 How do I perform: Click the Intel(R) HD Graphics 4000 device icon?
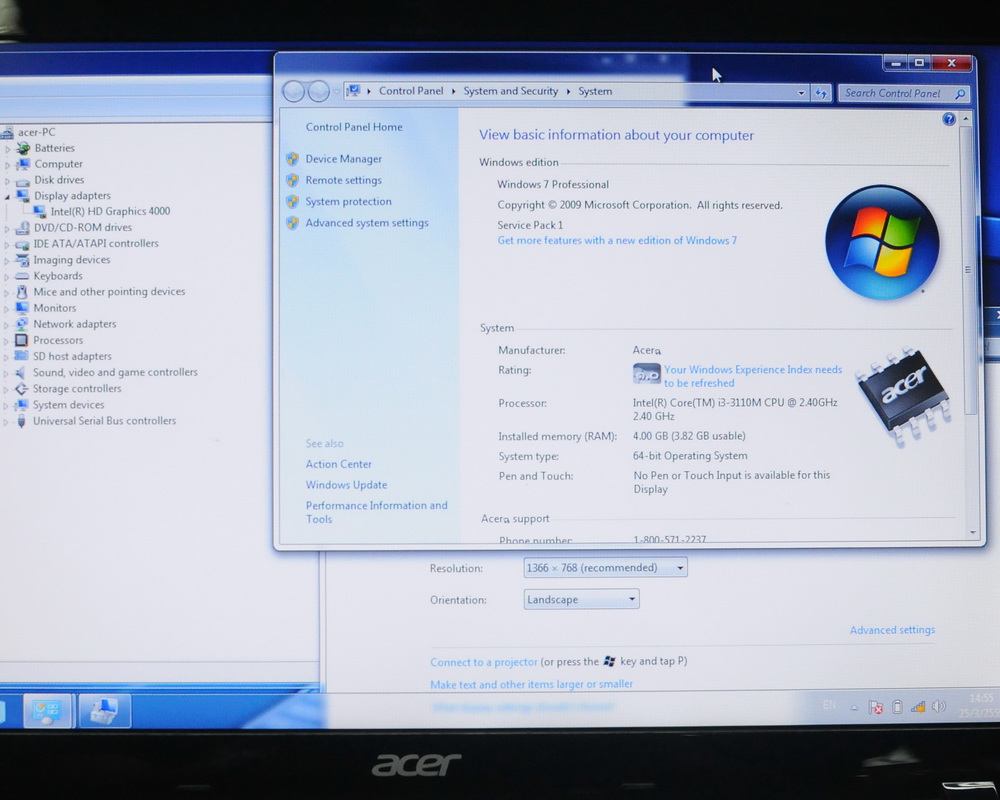pyautogui.click(x=40, y=211)
